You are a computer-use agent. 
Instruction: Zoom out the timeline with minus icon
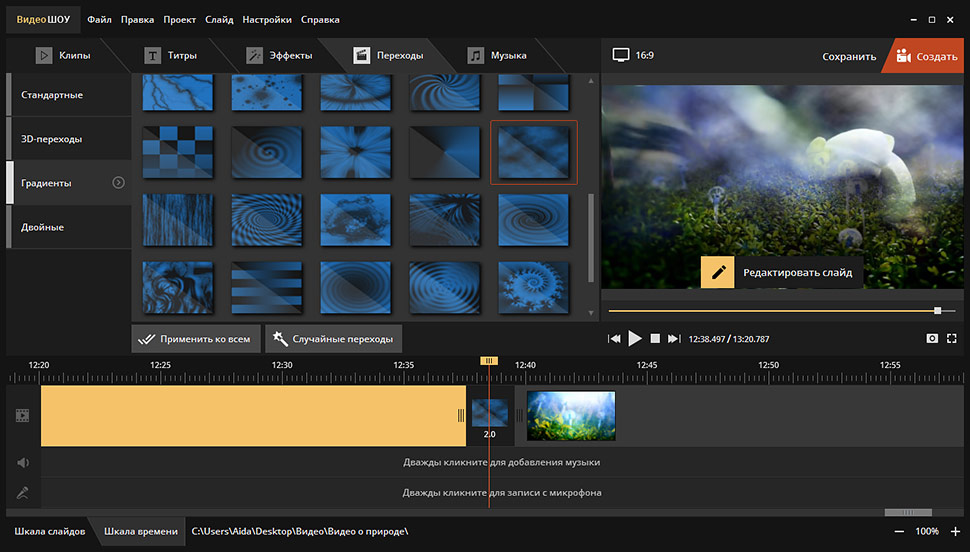(x=899, y=531)
